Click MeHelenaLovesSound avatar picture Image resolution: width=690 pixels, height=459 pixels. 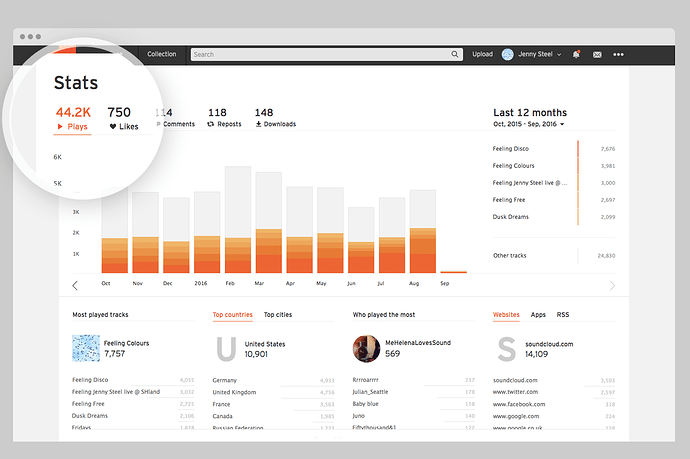pyautogui.click(x=367, y=348)
